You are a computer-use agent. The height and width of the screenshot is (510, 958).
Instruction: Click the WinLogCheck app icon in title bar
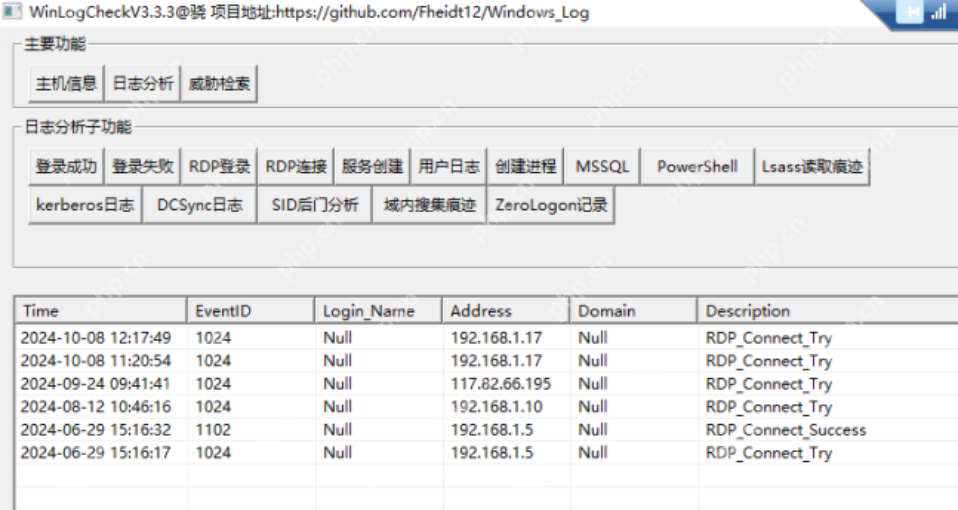(12, 13)
